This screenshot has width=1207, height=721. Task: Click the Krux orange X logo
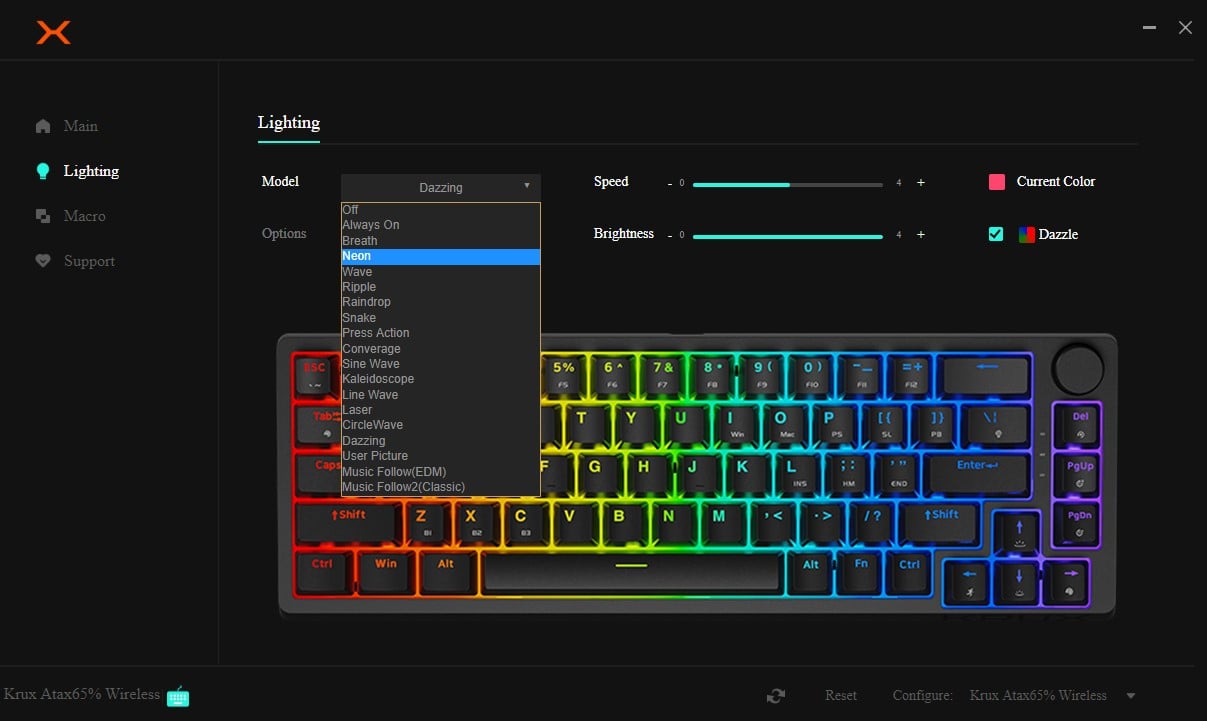(x=53, y=33)
